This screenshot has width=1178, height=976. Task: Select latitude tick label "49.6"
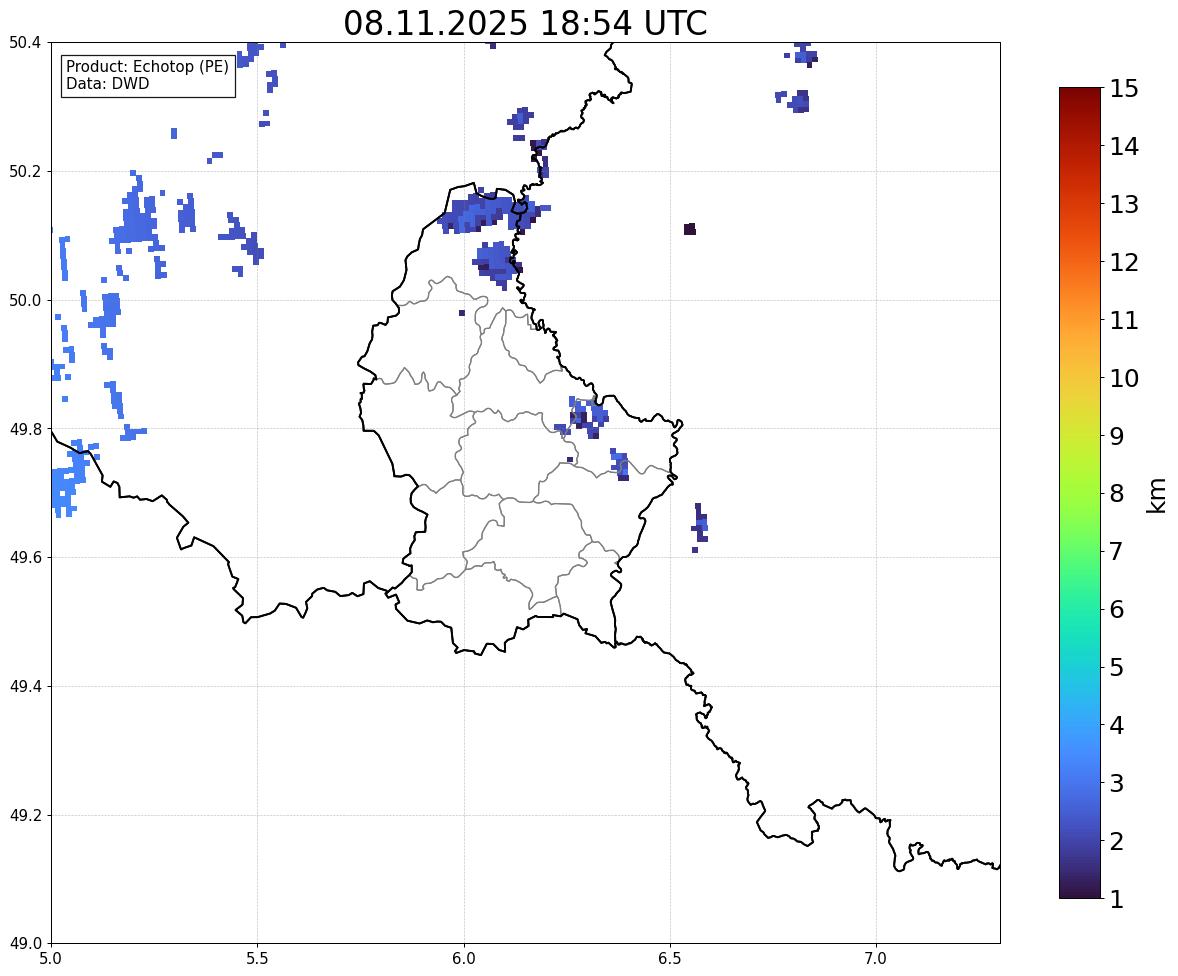[25, 557]
